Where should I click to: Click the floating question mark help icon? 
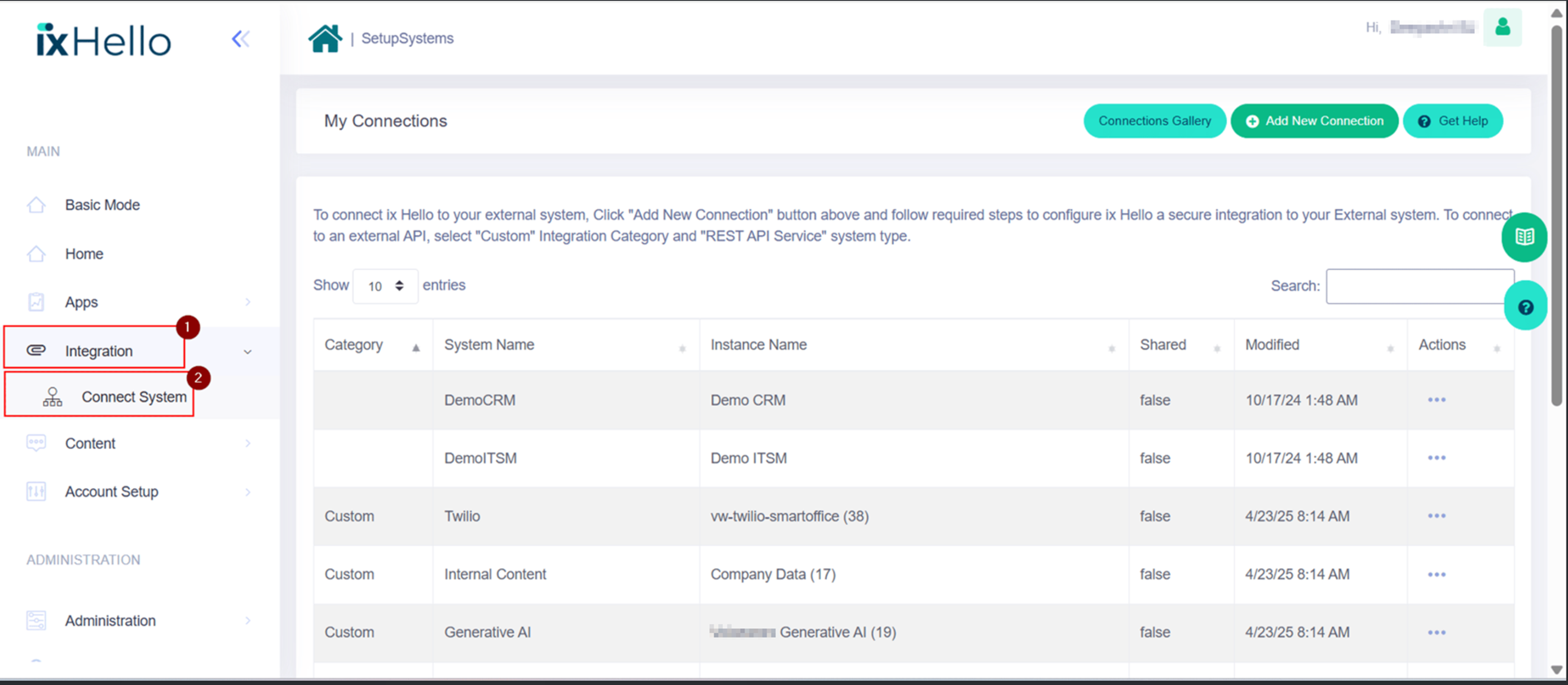click(1525, 307)
